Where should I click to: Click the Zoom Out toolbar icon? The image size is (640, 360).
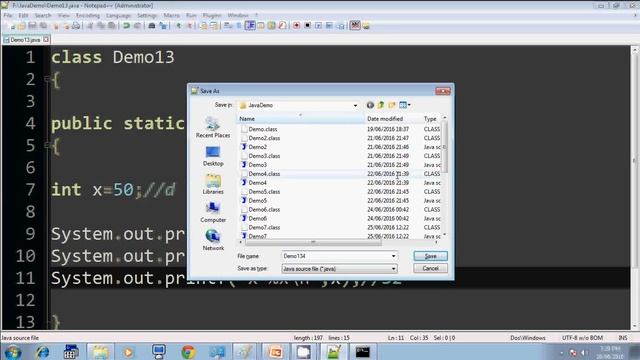tap(189, 26)
